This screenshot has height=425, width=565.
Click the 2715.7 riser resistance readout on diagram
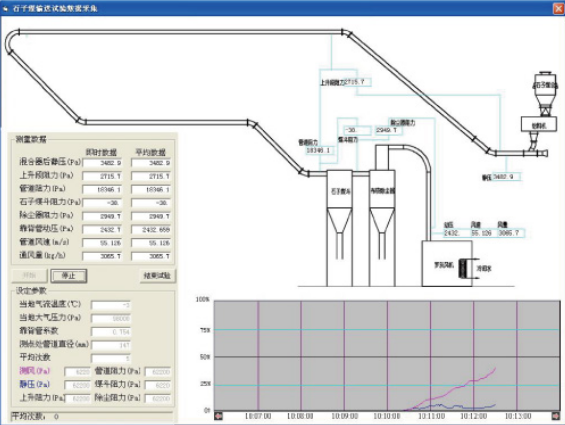357,82
